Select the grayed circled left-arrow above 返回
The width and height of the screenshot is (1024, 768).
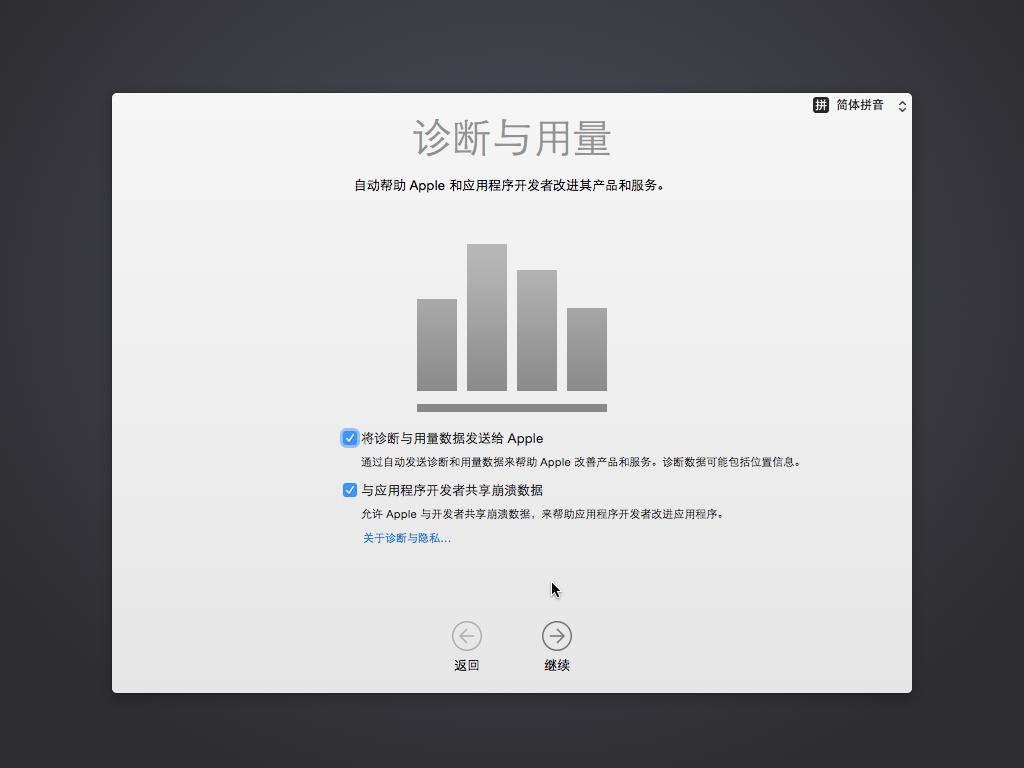[467, 635]
